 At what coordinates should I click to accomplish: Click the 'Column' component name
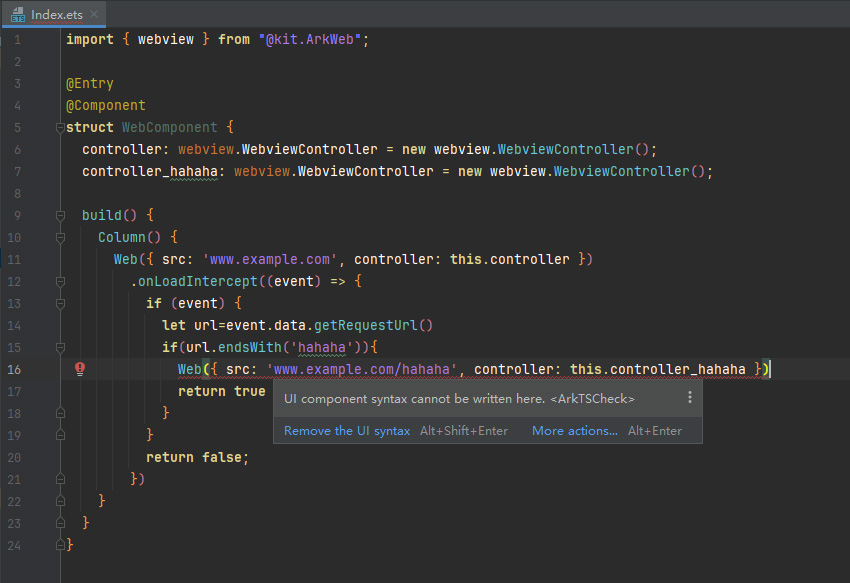pos(122,238)
